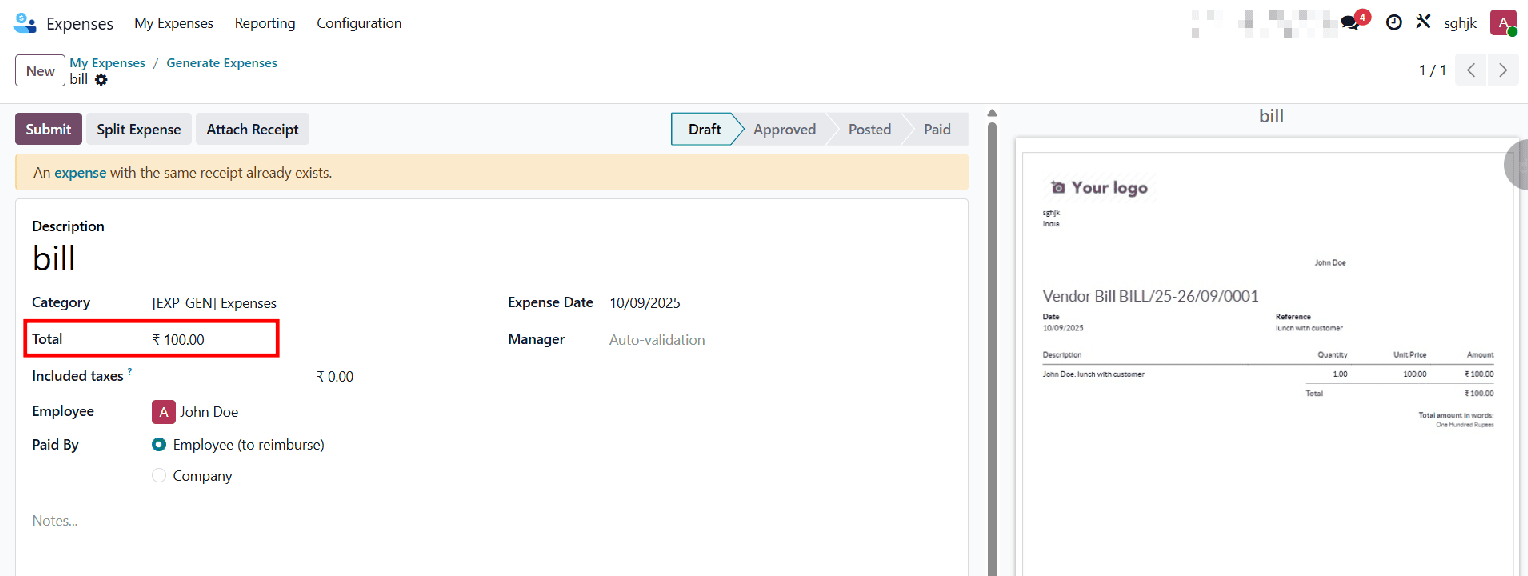Open the Manager field set to Auto-validation
The height and width of the screenshot is (576, 1528).
click(657, 339)
